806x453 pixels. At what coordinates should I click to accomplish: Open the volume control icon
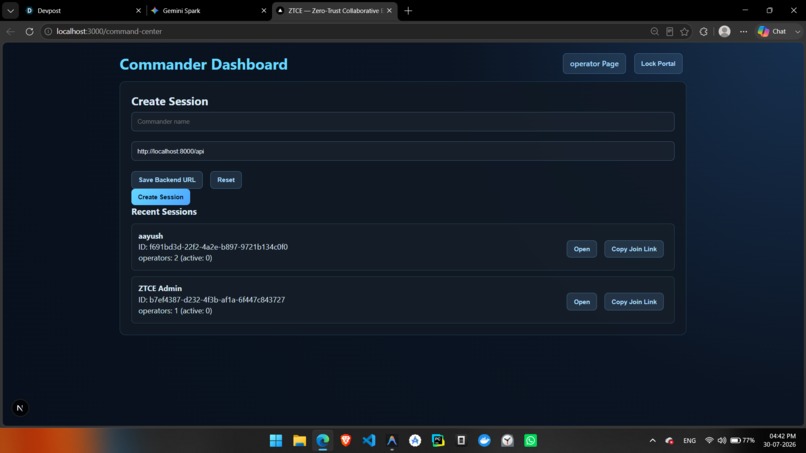coord(722,441)
